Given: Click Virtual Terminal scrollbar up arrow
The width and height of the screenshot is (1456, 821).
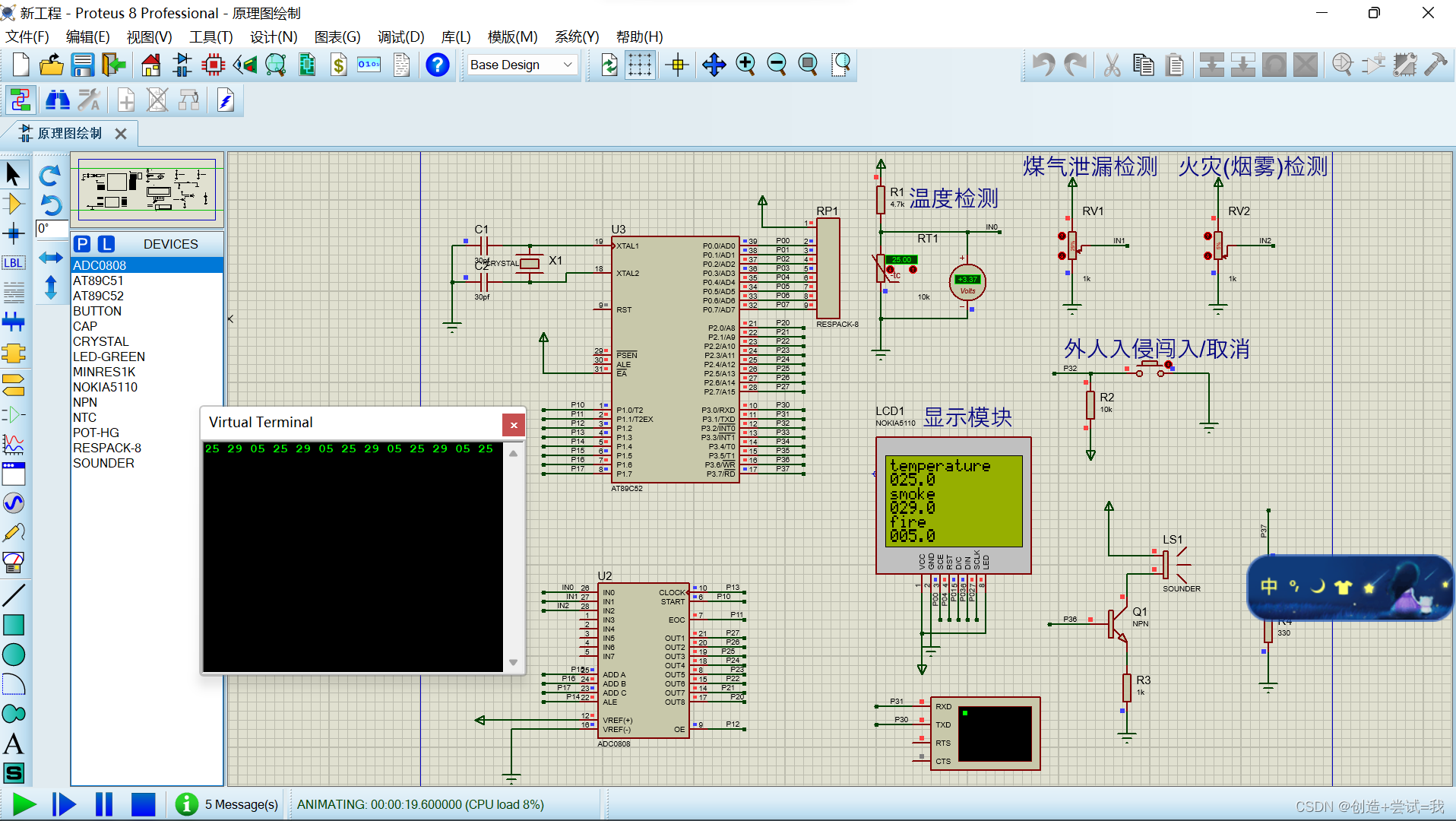Looking at the screenshot, I should pyautogui.click(x=514, y=453).
